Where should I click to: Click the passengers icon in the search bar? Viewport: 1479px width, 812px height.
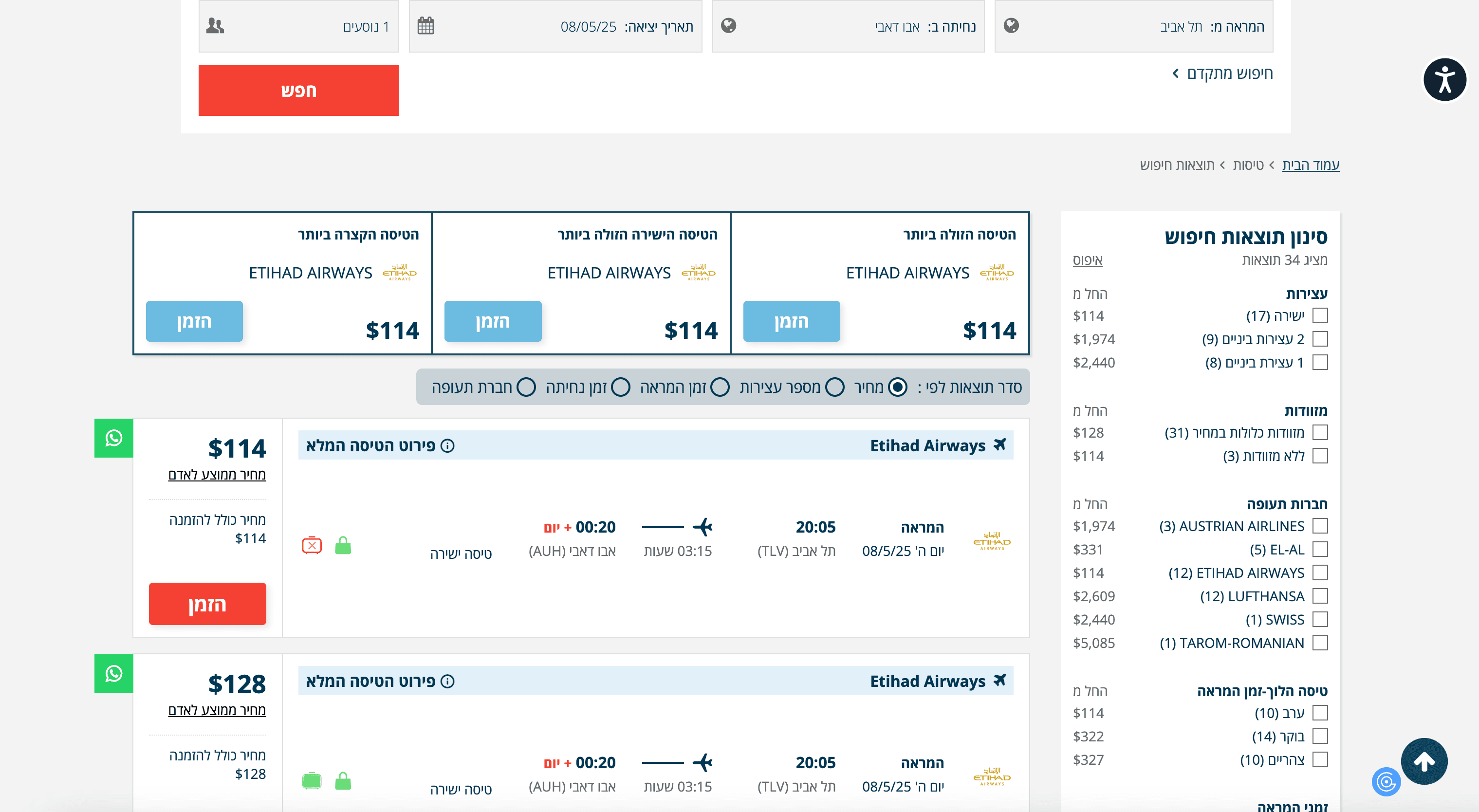click(215, 26)
